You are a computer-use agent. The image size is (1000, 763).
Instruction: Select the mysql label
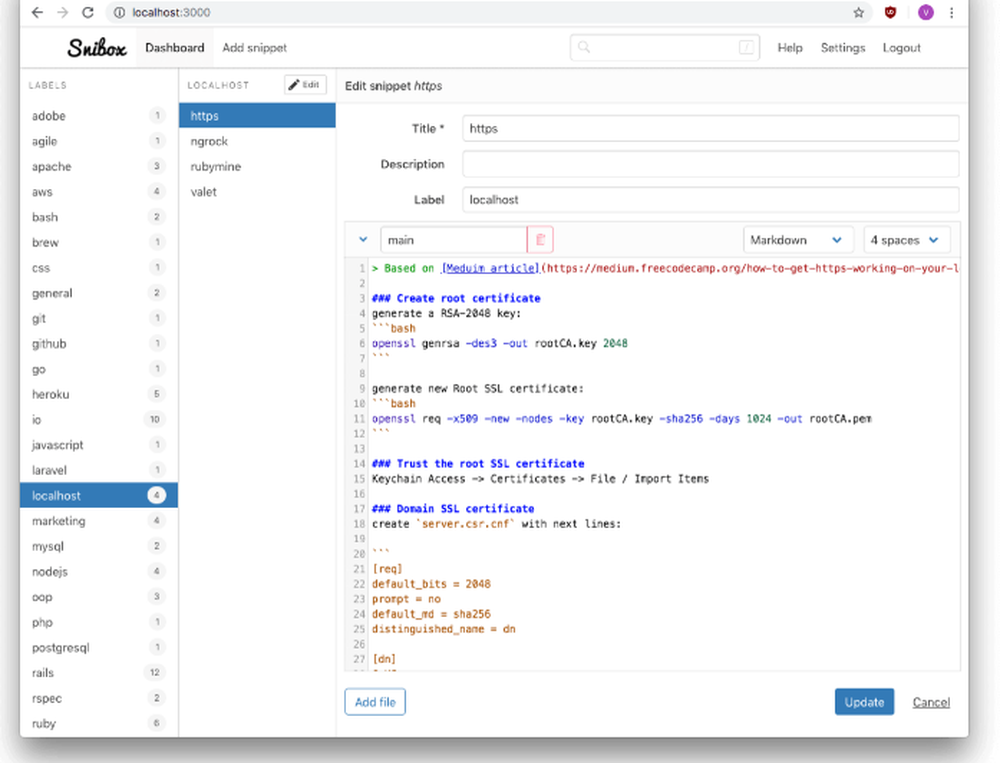coord(99,546)
